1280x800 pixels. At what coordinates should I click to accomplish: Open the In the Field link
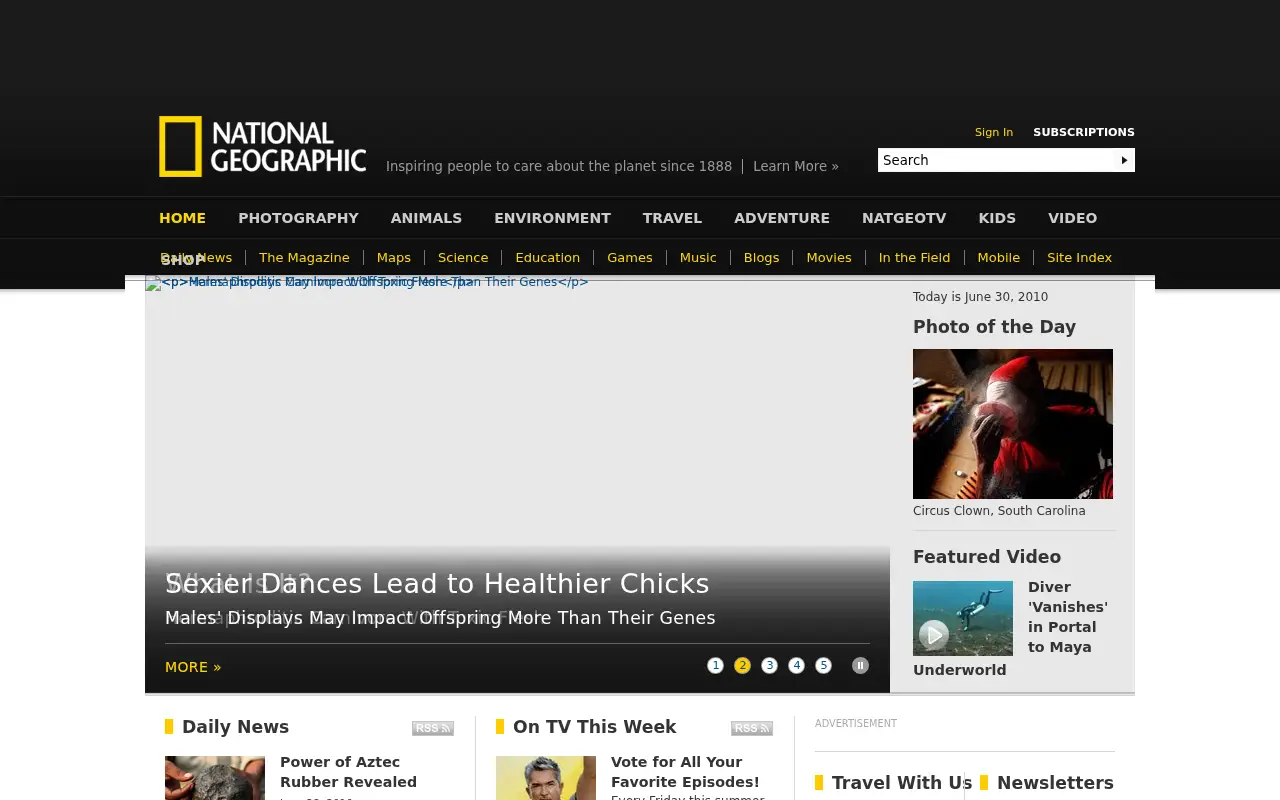pos(914,258)
